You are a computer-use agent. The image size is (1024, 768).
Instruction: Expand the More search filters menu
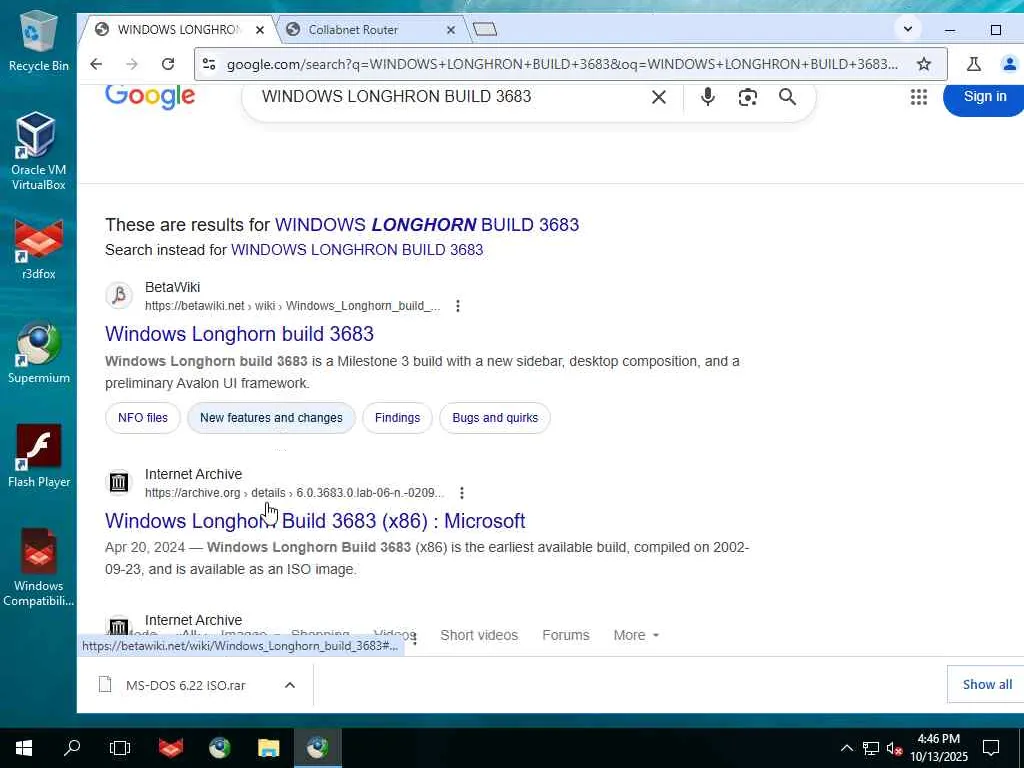[x=636, y=635]
